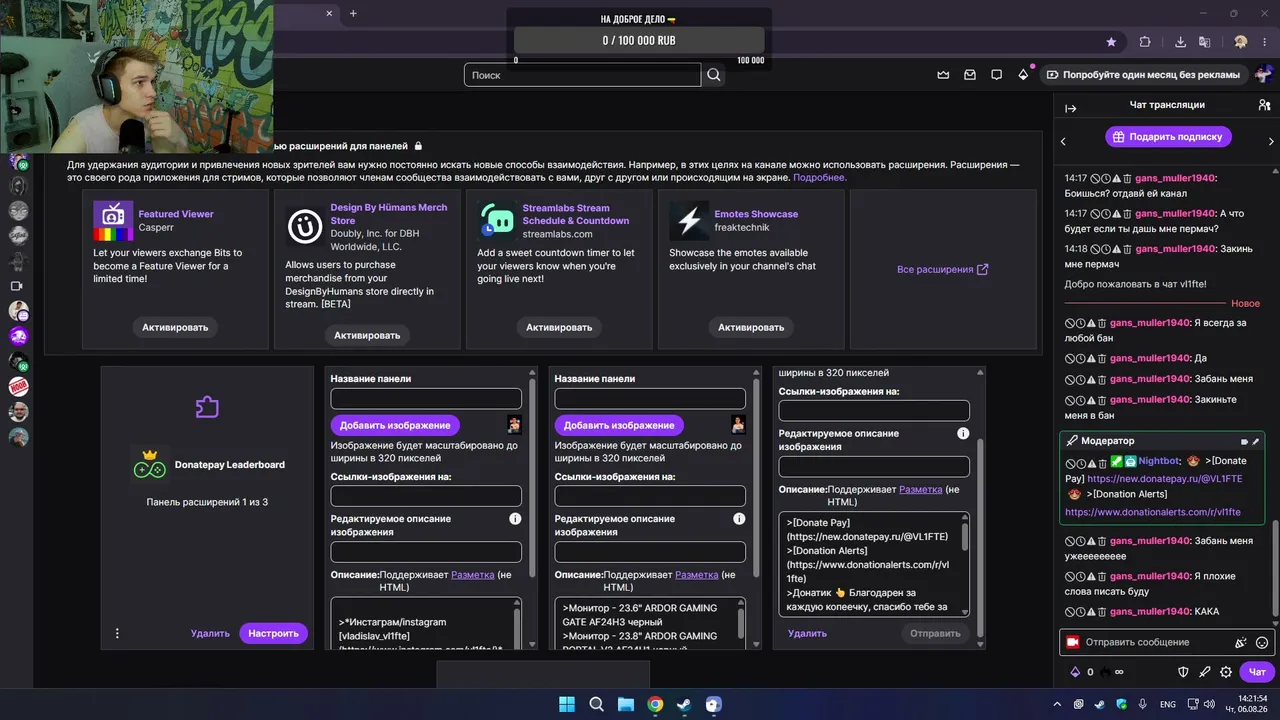
Task: Click the ENG language indicator in system tray
Action: pyautogui.click(x=1168, y=704)
